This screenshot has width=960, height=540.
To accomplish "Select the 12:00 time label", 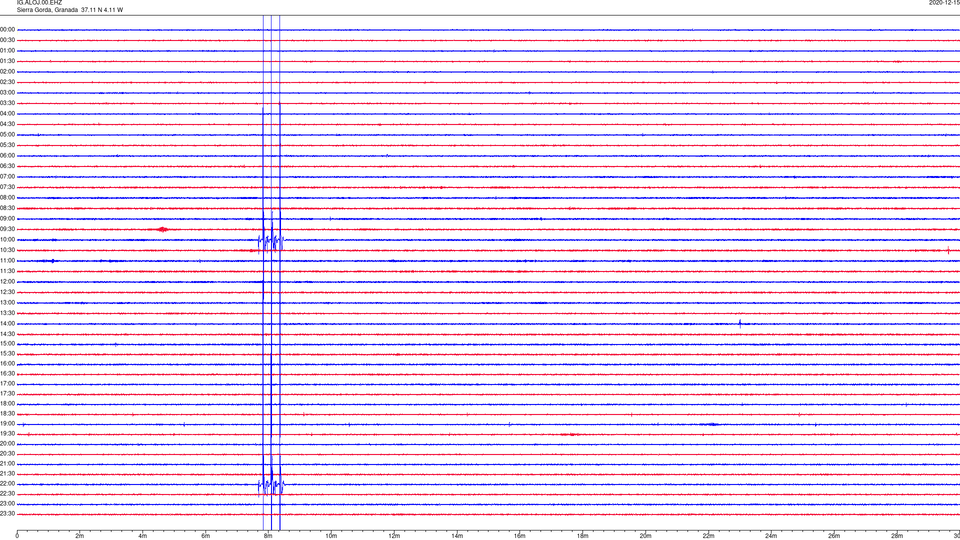I will pos(7,281).
